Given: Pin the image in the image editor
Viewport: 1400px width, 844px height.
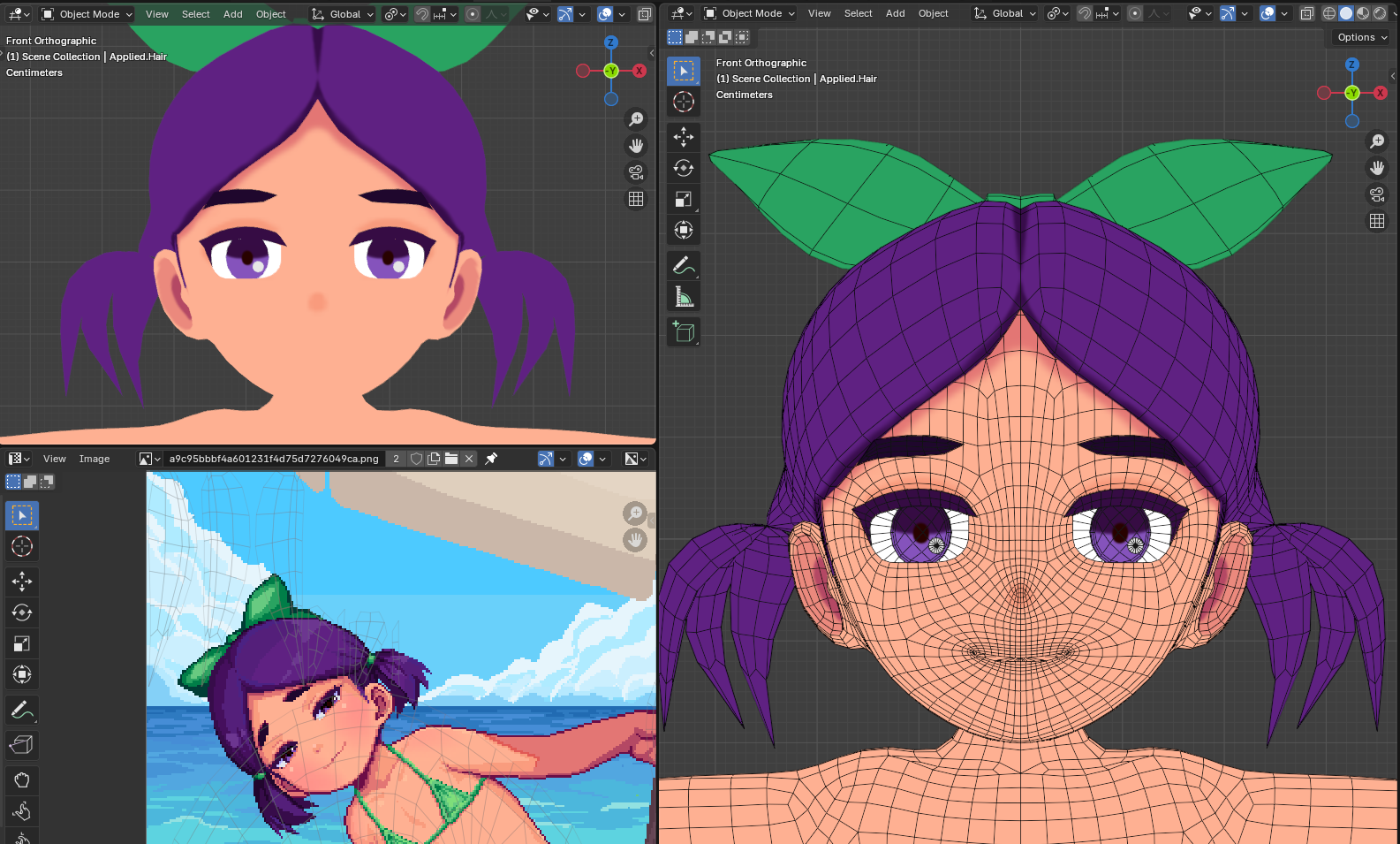Looking at the screenshot, I should coord(491,459).
